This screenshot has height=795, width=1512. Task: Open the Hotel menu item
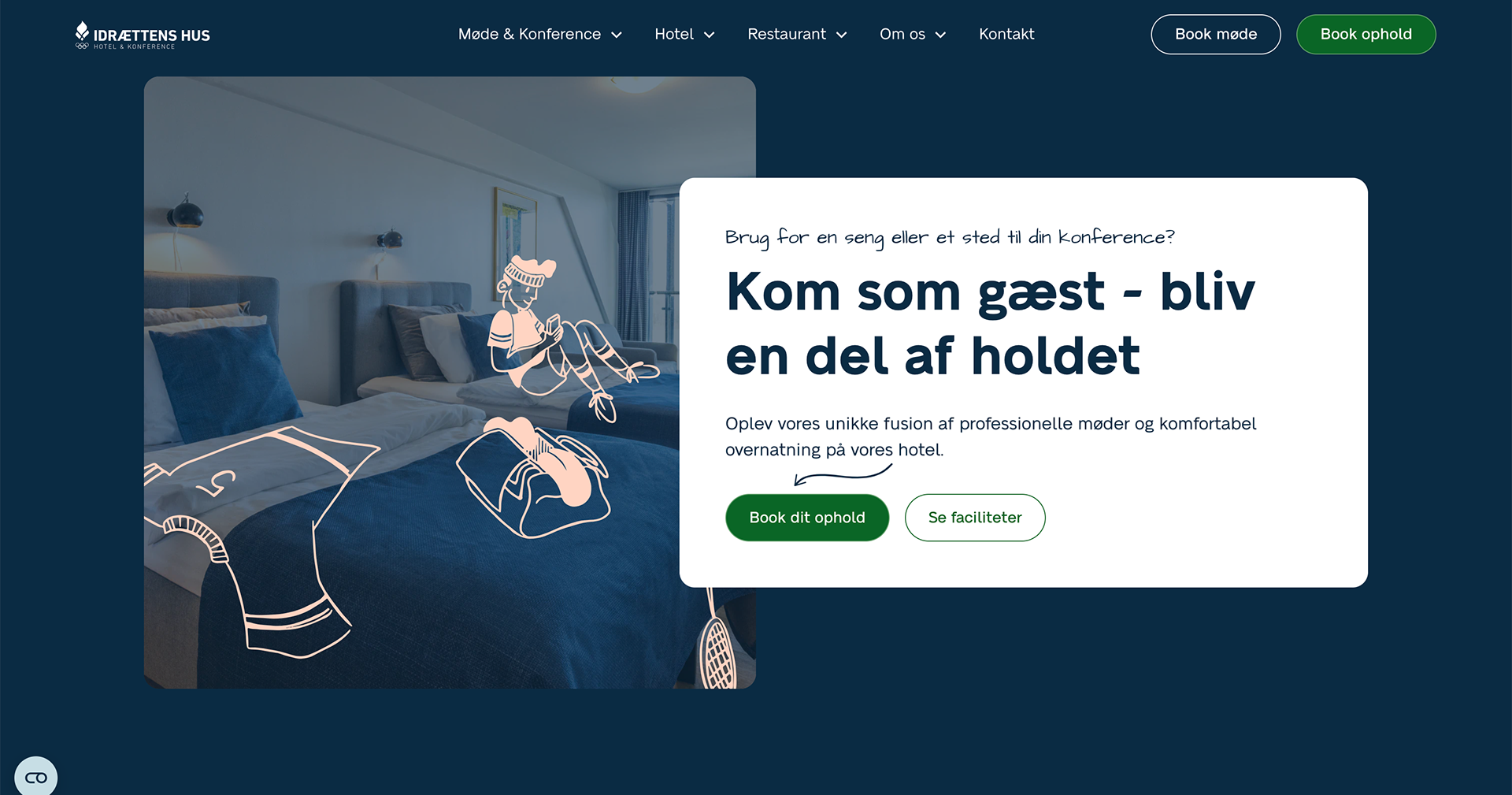674,34
